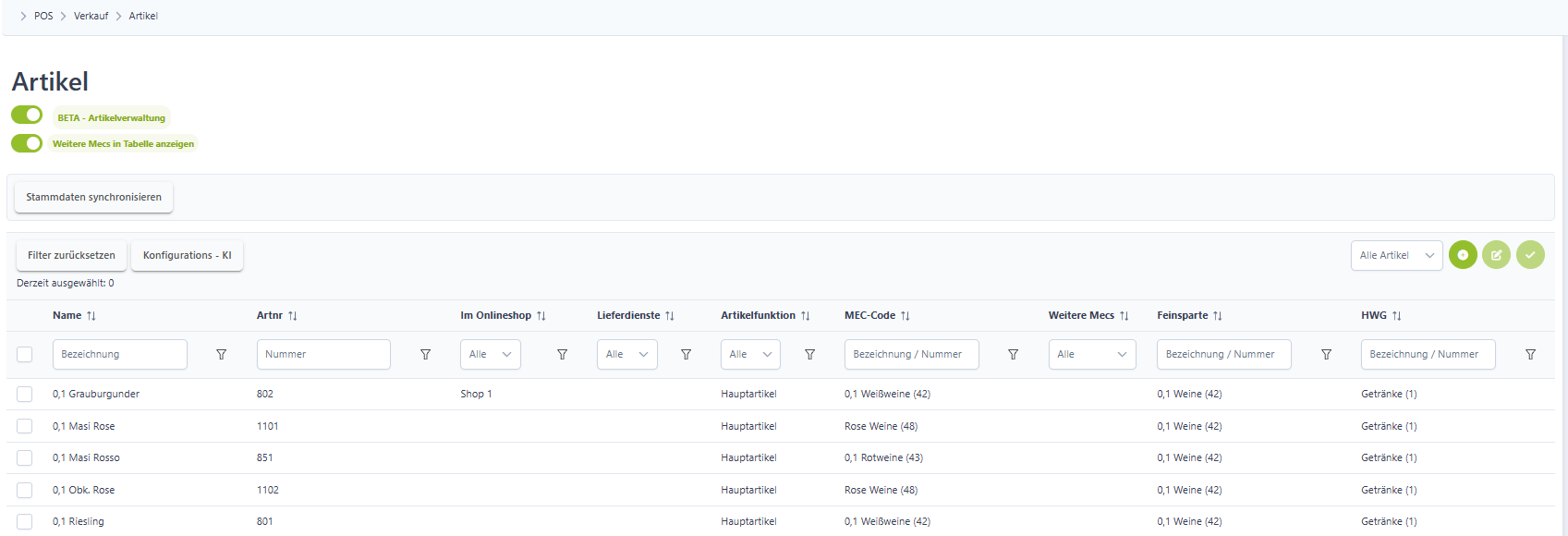Click Konfigurations - KI button
The width and height of the screenshot is (1568, 536).
tap(187, 255)
